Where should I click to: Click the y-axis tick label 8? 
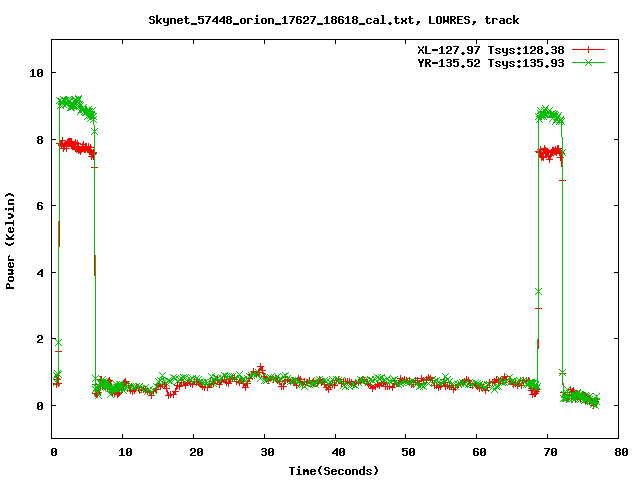click(40, 140)
